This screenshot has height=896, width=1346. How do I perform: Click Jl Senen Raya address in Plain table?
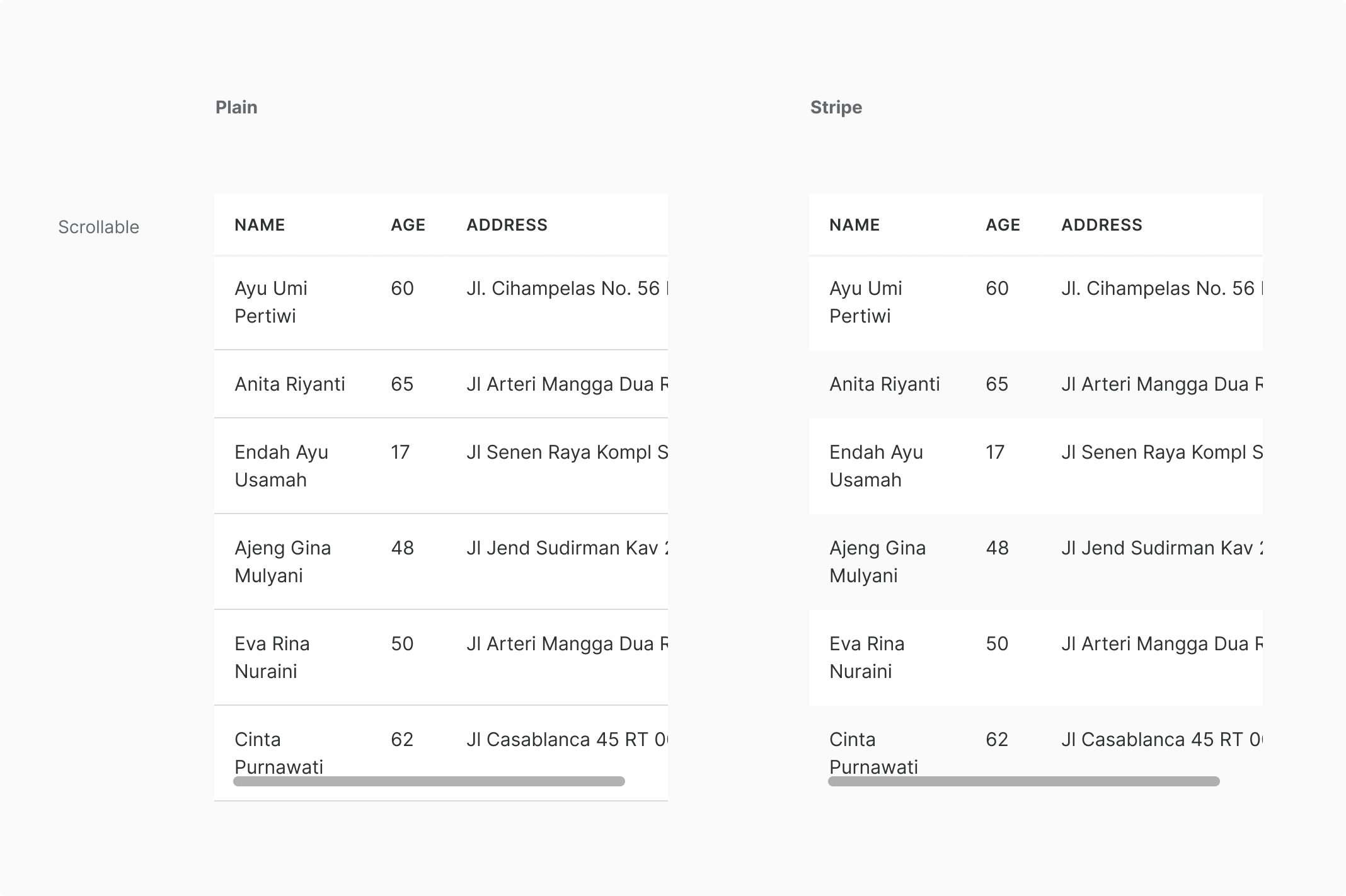pos(567,452)
